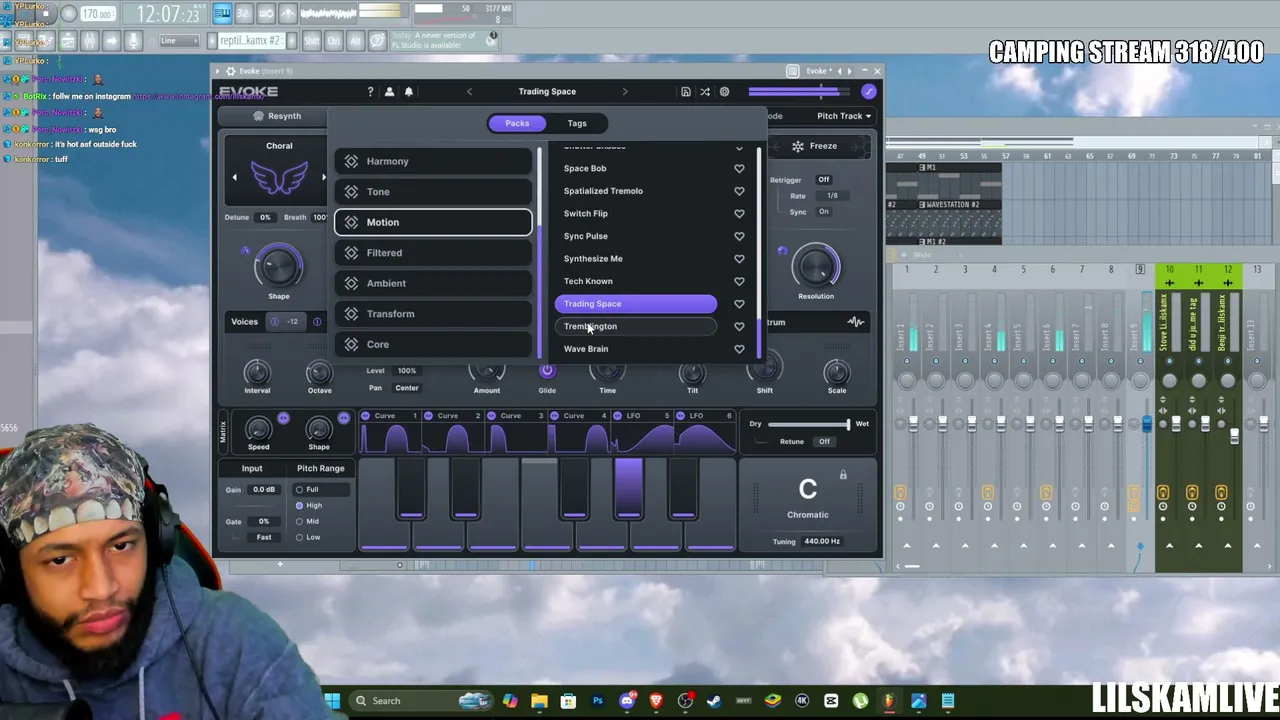Randomize preset with shuffle icon
This screenshot has height=720, width=1280.
705,92
